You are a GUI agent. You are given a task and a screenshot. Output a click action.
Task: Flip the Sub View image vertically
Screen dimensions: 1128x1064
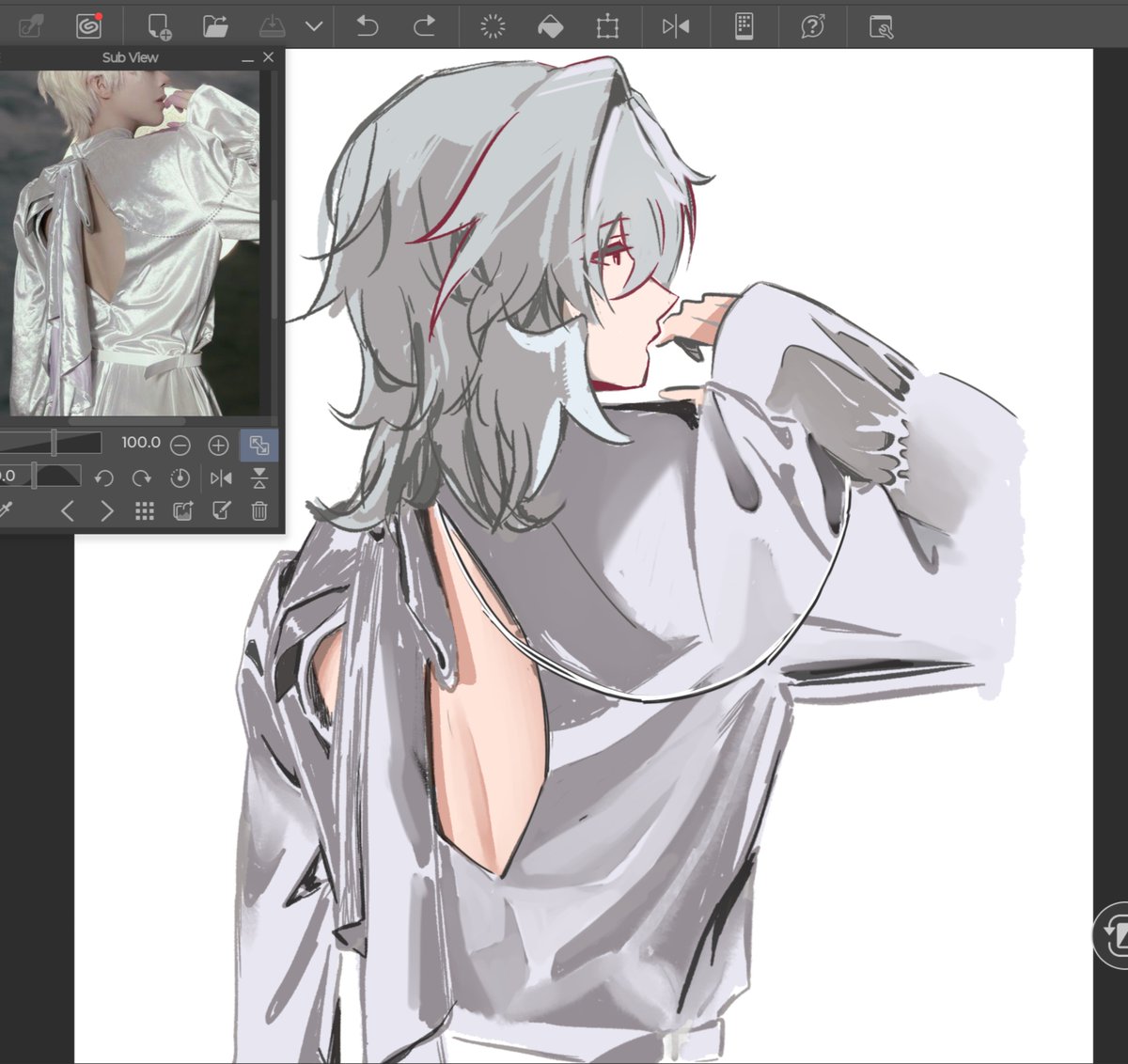[259, 477]
